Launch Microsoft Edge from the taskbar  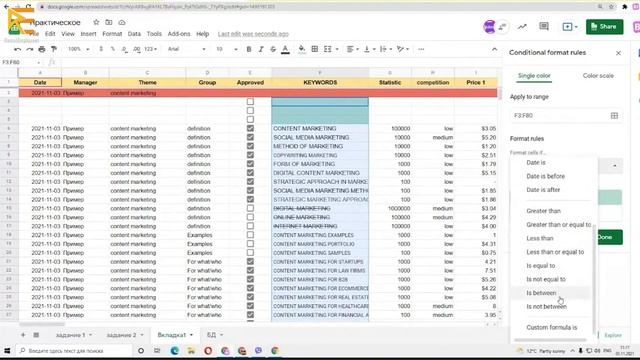point(175,351)
